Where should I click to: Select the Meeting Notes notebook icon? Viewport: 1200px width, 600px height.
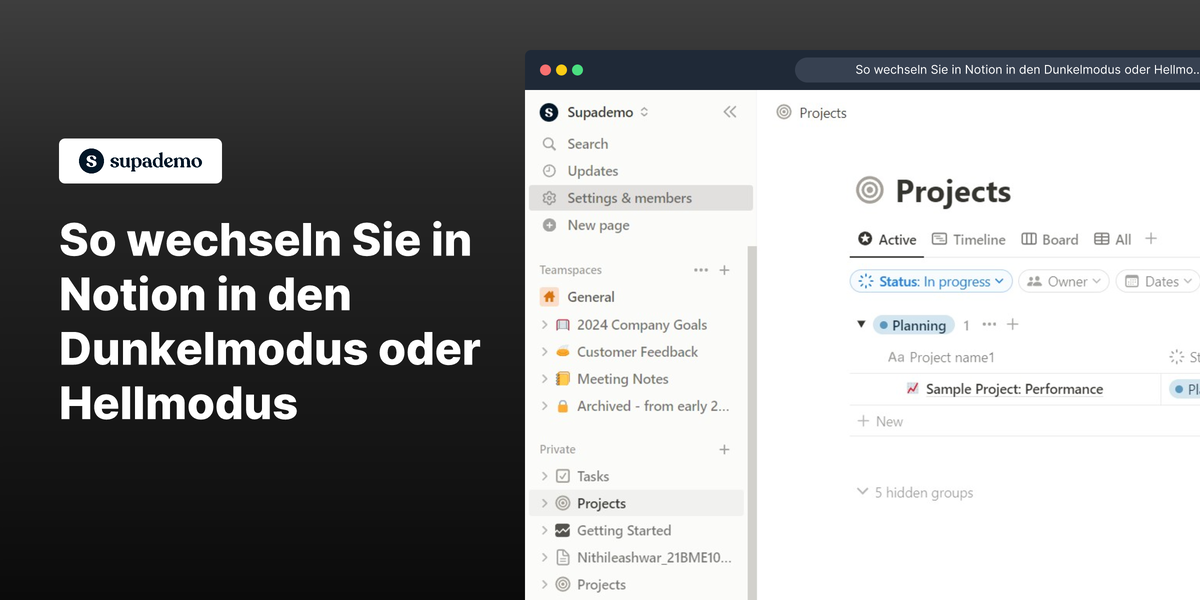[x=563, y=378]
